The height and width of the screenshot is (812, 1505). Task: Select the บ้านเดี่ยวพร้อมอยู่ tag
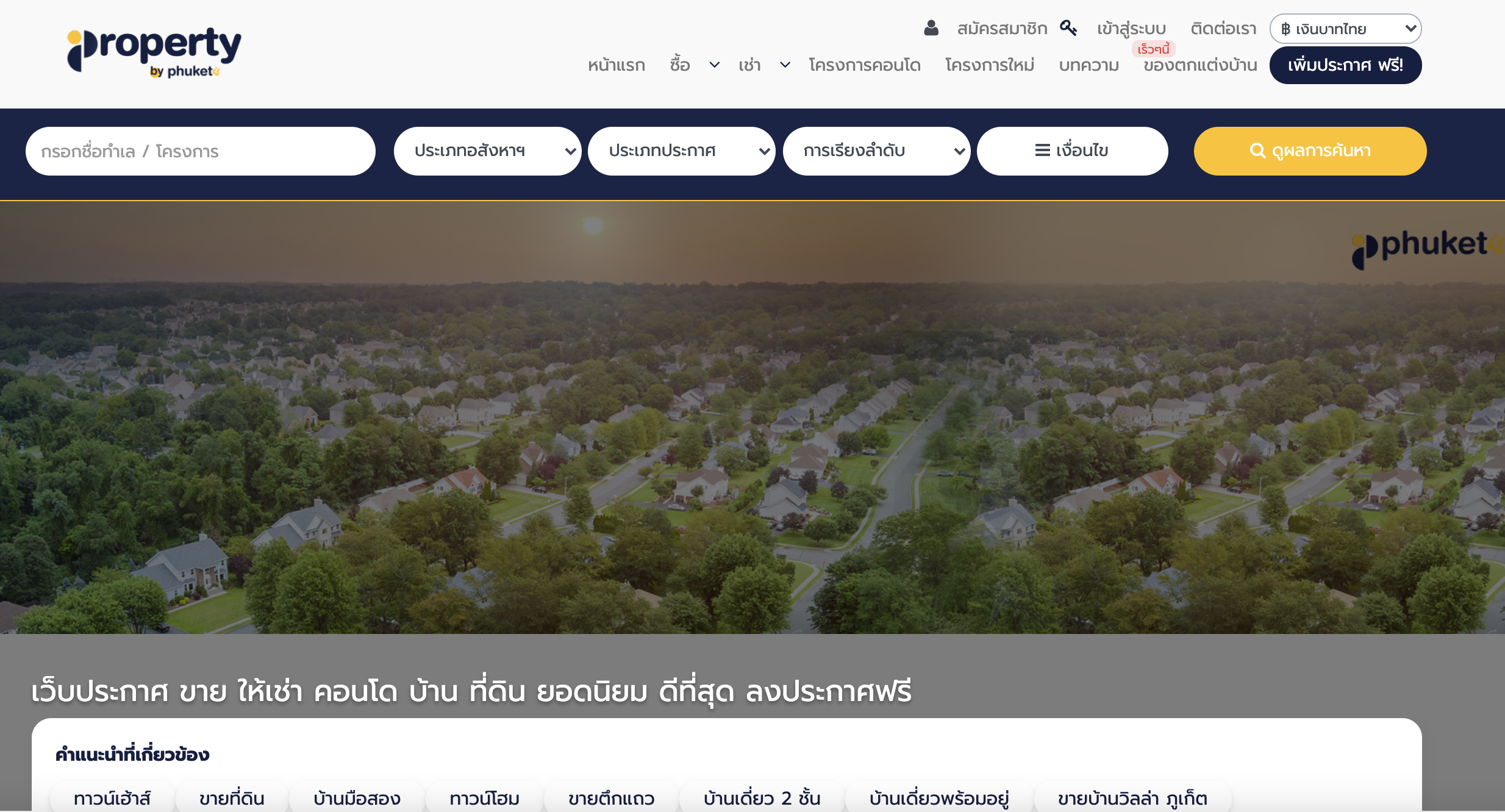(x=939, y=797)
